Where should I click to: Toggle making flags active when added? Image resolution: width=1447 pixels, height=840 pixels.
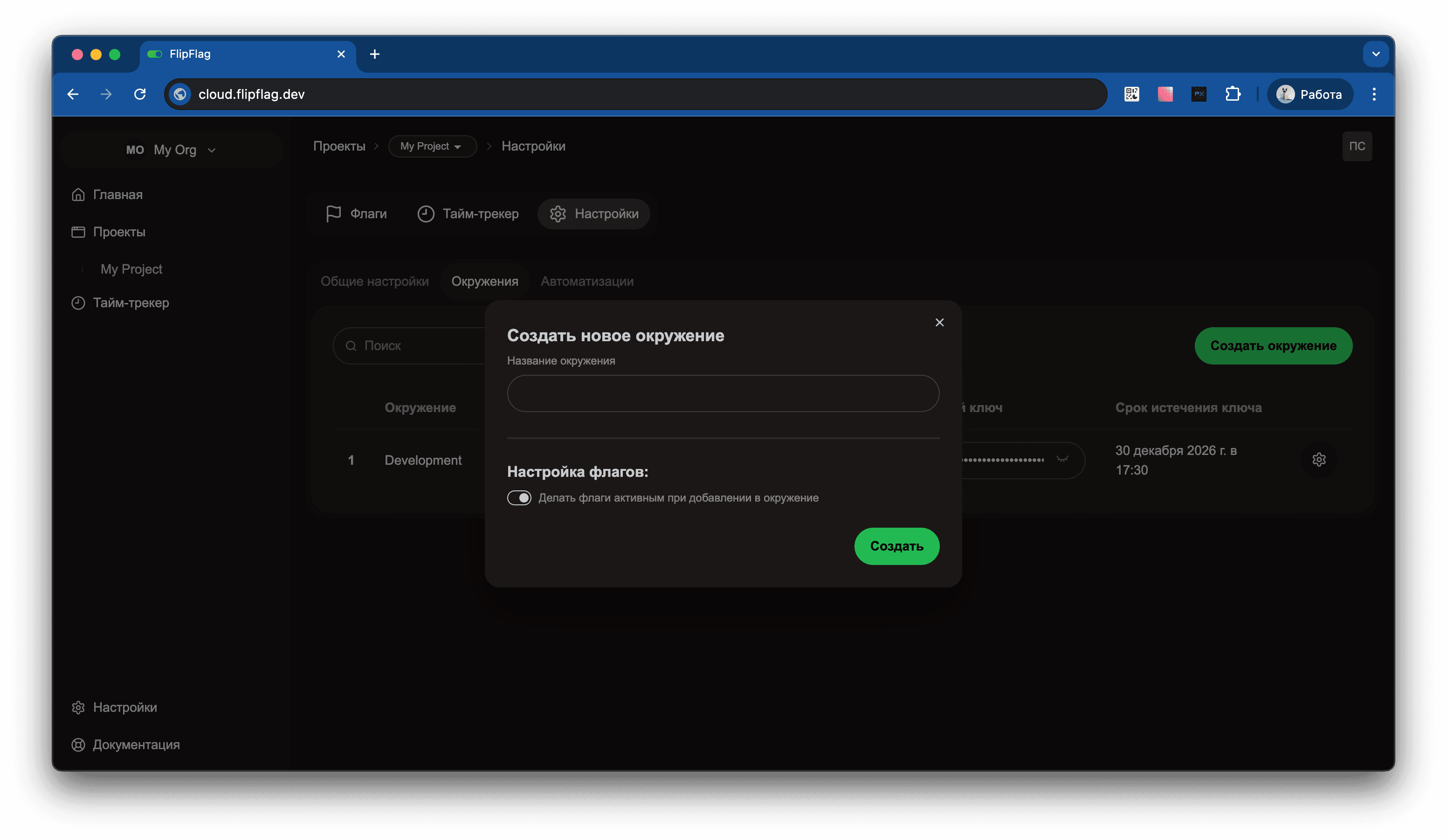coord(519,498)
